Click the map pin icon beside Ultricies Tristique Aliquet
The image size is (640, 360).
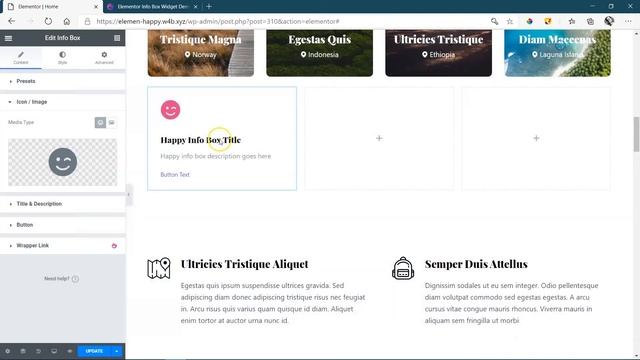[x=159, y=268]
